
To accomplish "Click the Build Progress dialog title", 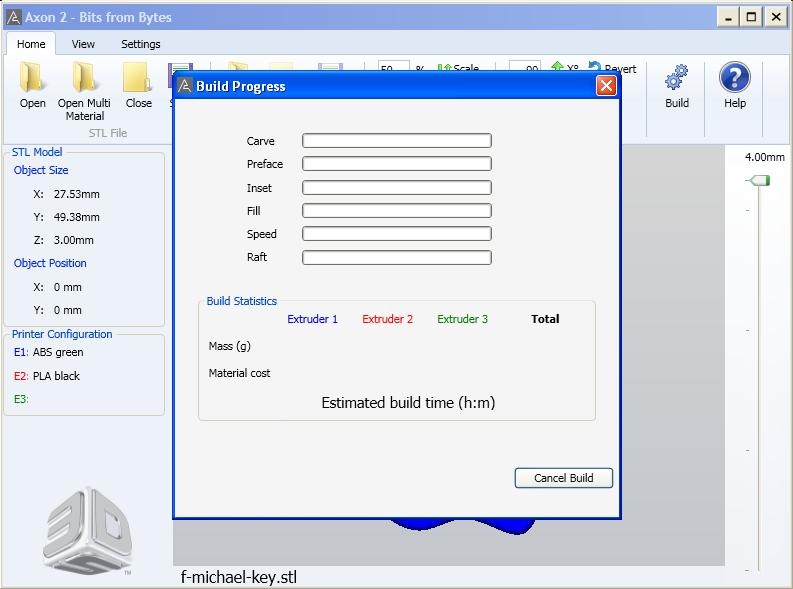I will [x=241, y=86].
